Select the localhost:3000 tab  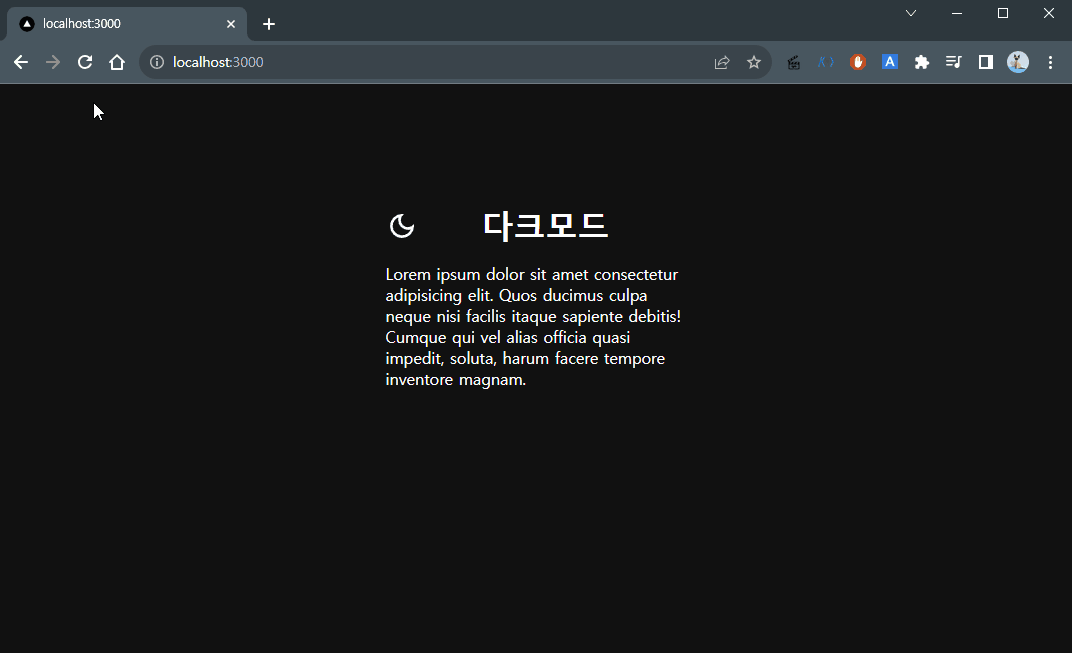click(120, 23)
